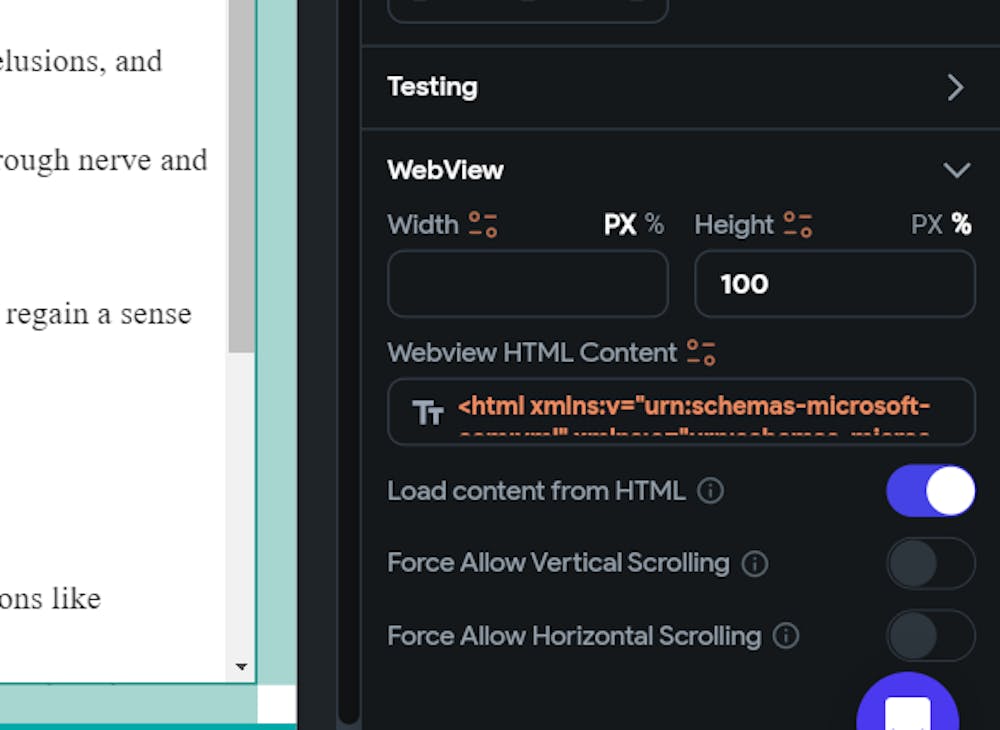Select the percent unit for Height

click(x=962, y=225)
